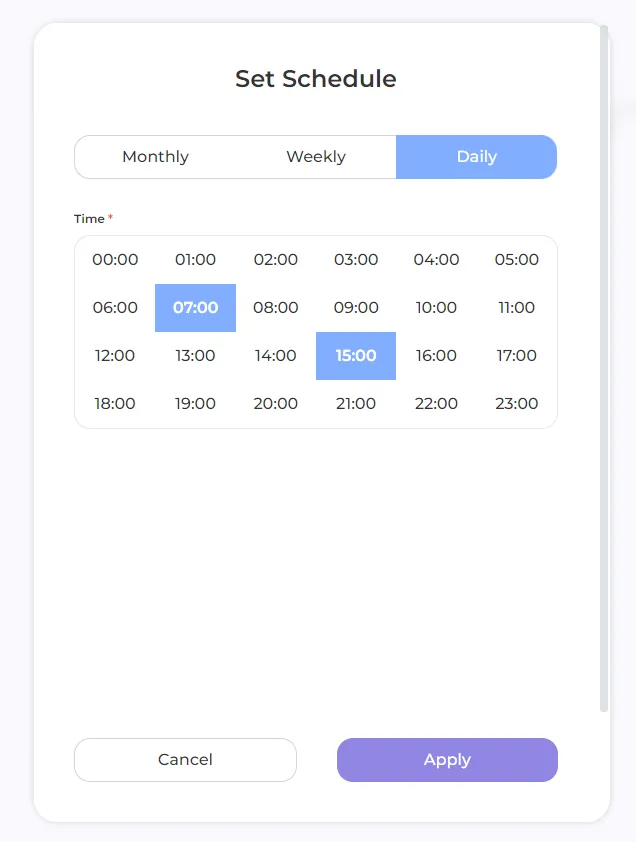The height and width of the screenshot is (842, 636).
Task: Choose the 05:00 time slot
Action: tap(517, 260)
